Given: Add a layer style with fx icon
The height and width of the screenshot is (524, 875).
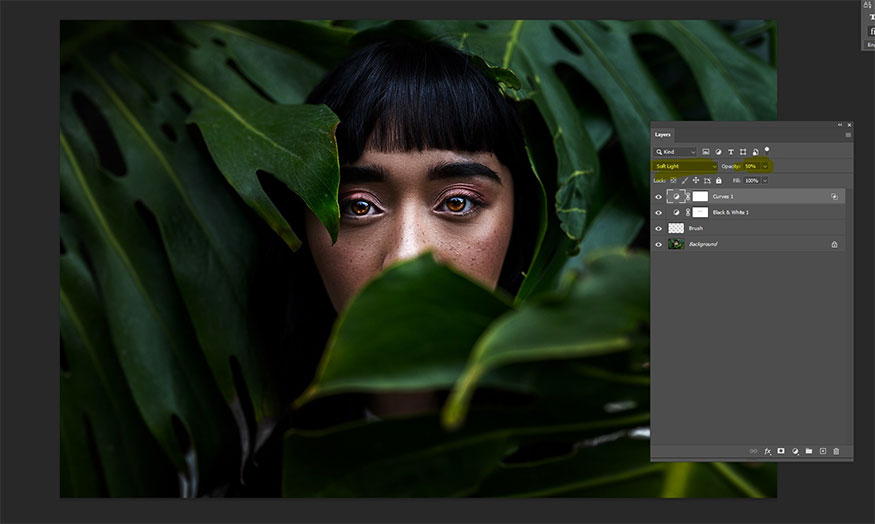Looking at the screenshot, I should click(x=767, y=451).
